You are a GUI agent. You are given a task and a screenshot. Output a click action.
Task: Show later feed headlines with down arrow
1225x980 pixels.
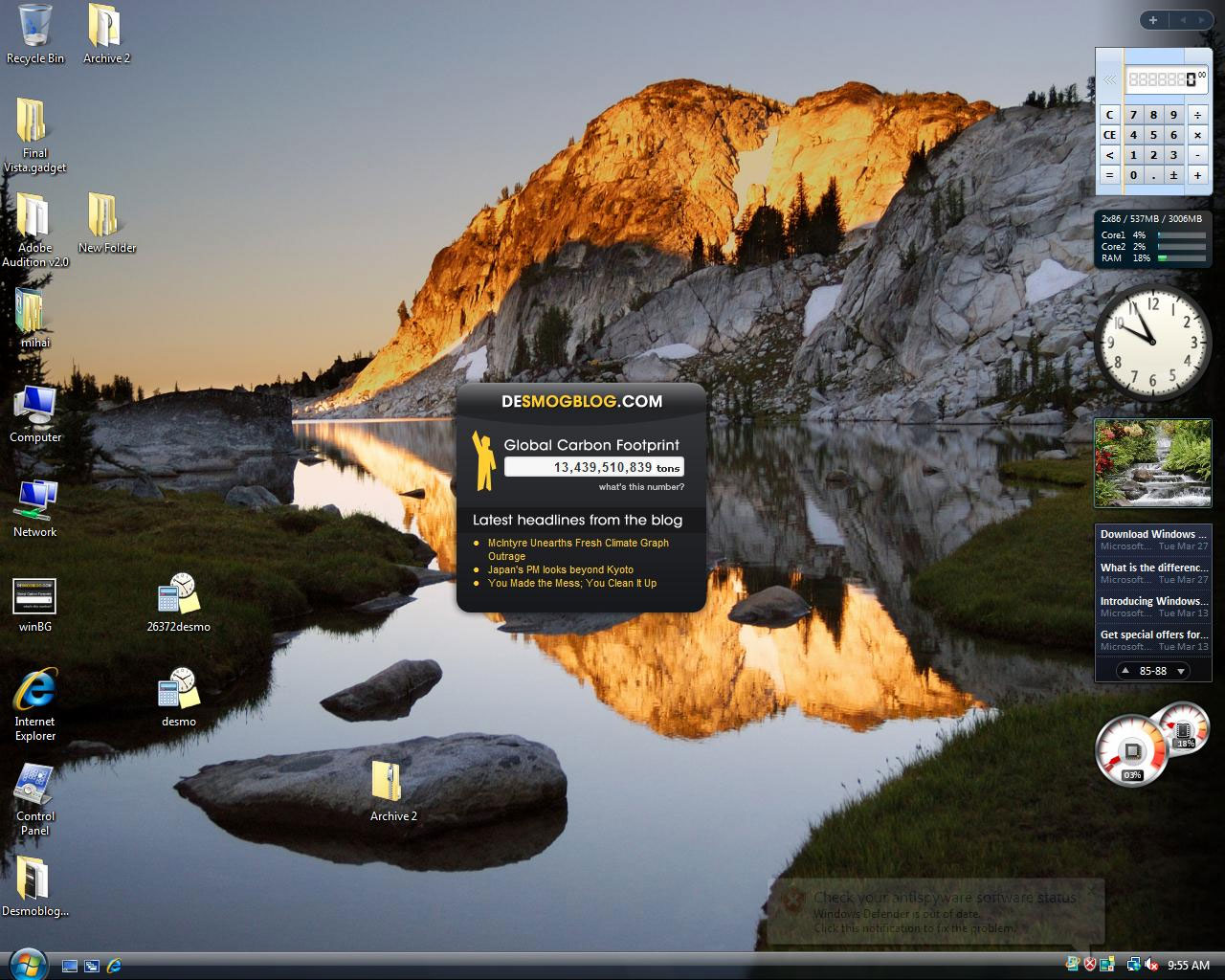[x=1181, y=671]
